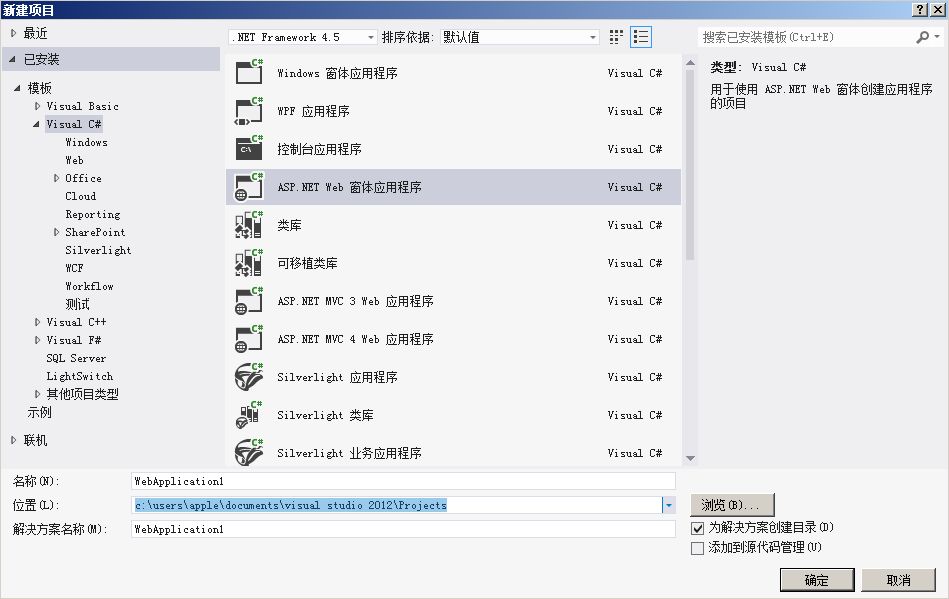Click the Silverlight 业务应用程序 template icon
This screenshot has height=599, width=949.
pyautogui.click(x=249, y=453)
